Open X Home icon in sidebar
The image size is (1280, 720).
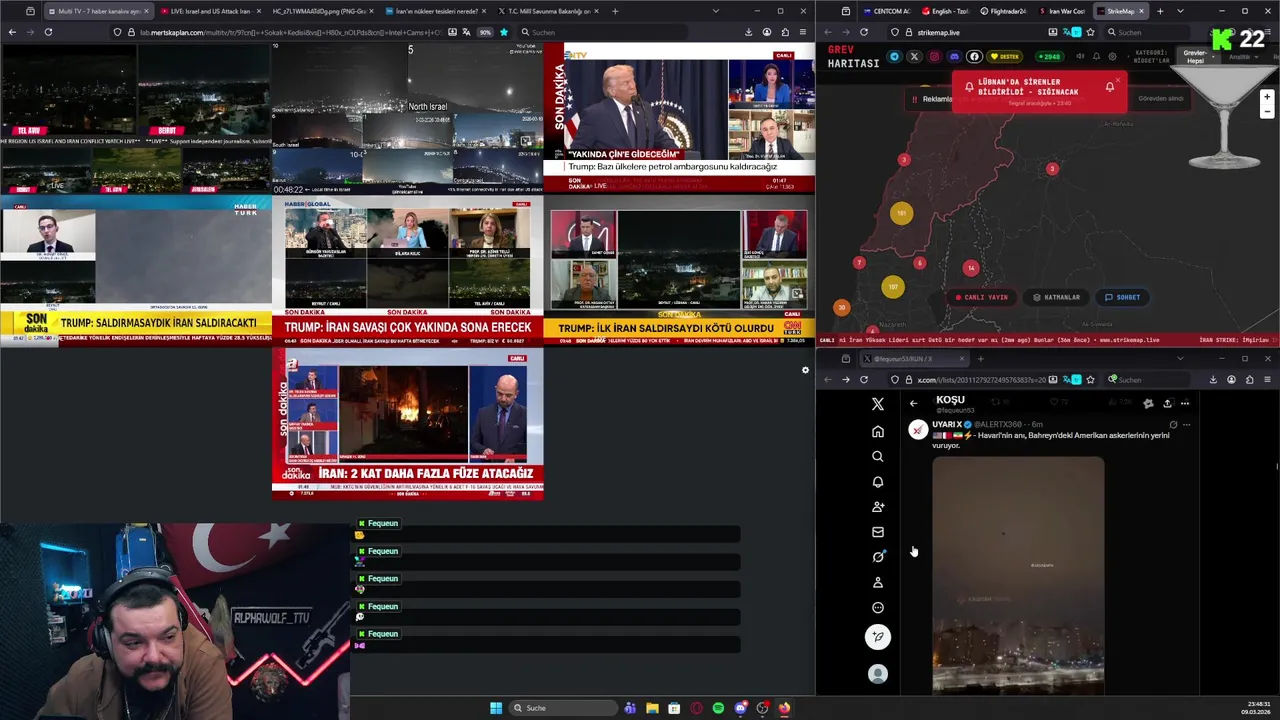pyautogui.click(x=878, y=431)
